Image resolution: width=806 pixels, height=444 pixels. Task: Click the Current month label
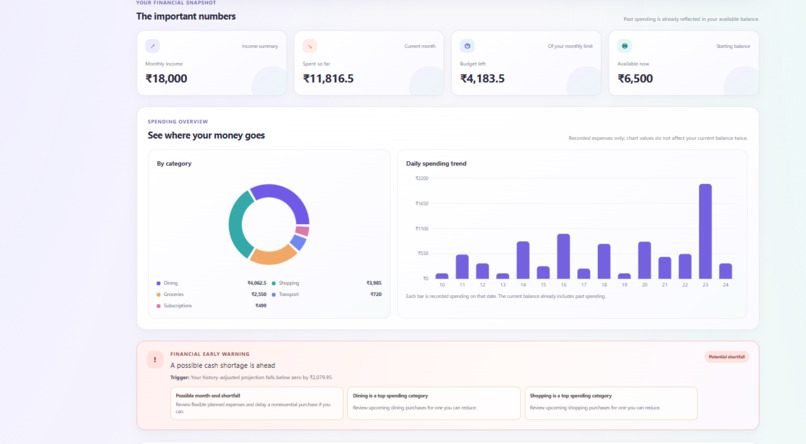[x=419, y=46]
